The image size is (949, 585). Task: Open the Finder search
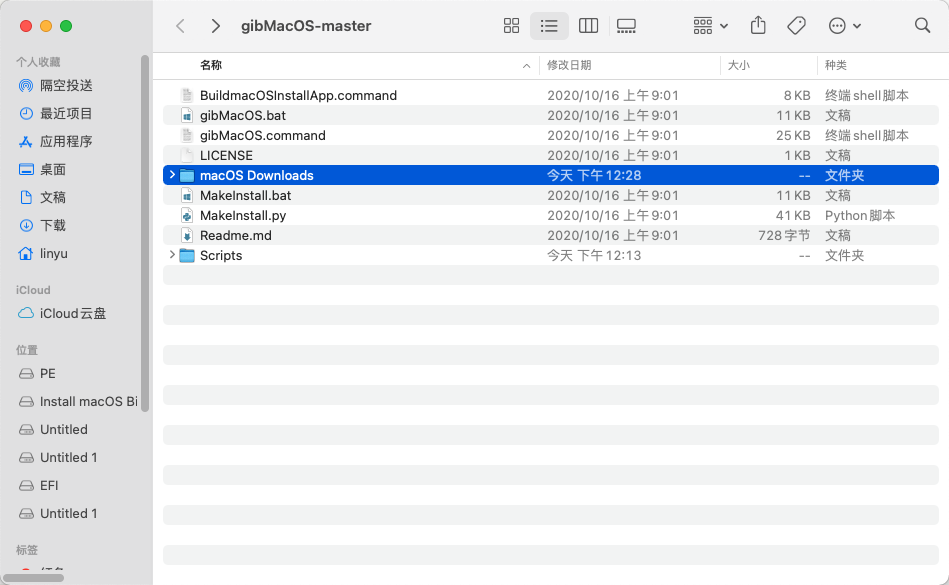click(922, 26)
